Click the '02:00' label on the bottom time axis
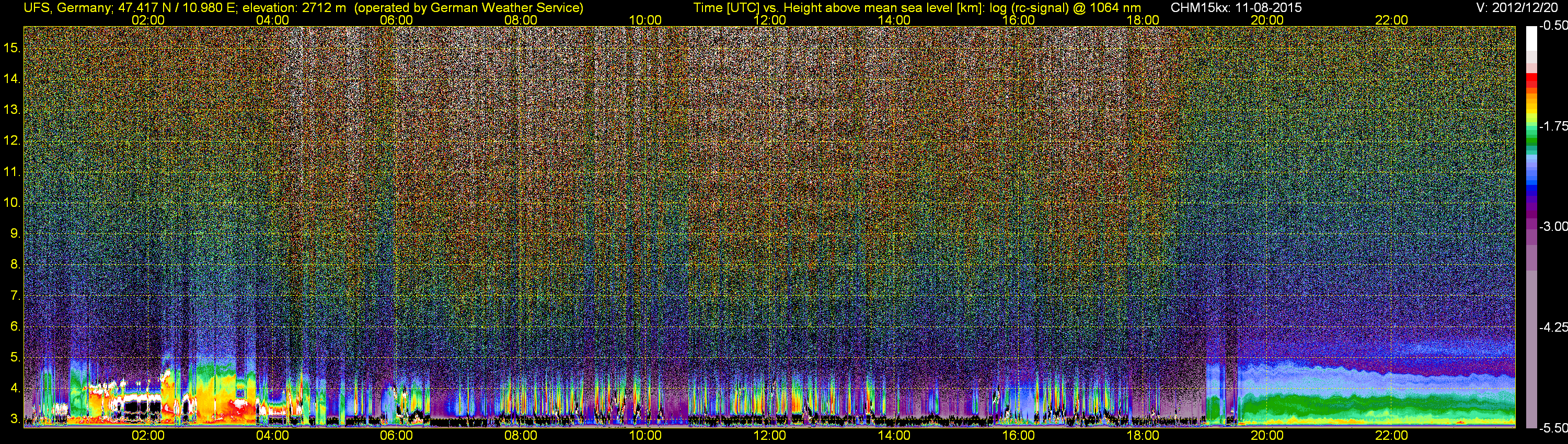The width and height of the screenshot is (1568, 444). click(x=148, y=436)
